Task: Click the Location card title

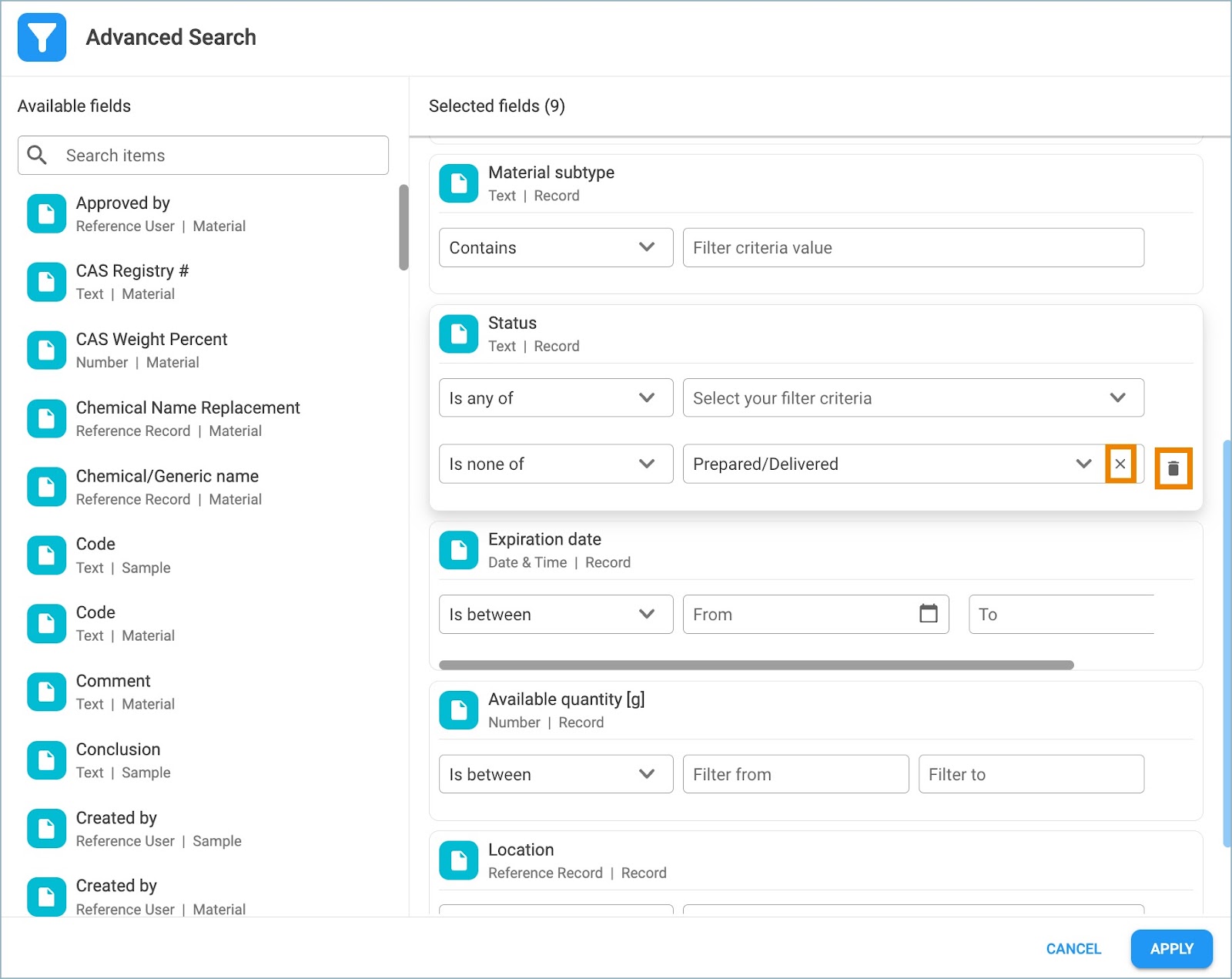Action: click(x=521, y=850)
